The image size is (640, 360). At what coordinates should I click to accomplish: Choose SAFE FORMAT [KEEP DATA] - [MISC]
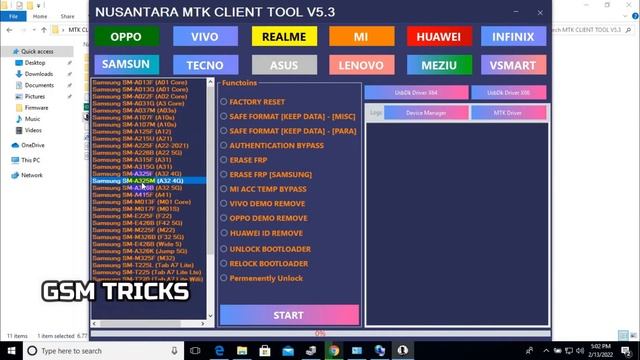[288, 116]
